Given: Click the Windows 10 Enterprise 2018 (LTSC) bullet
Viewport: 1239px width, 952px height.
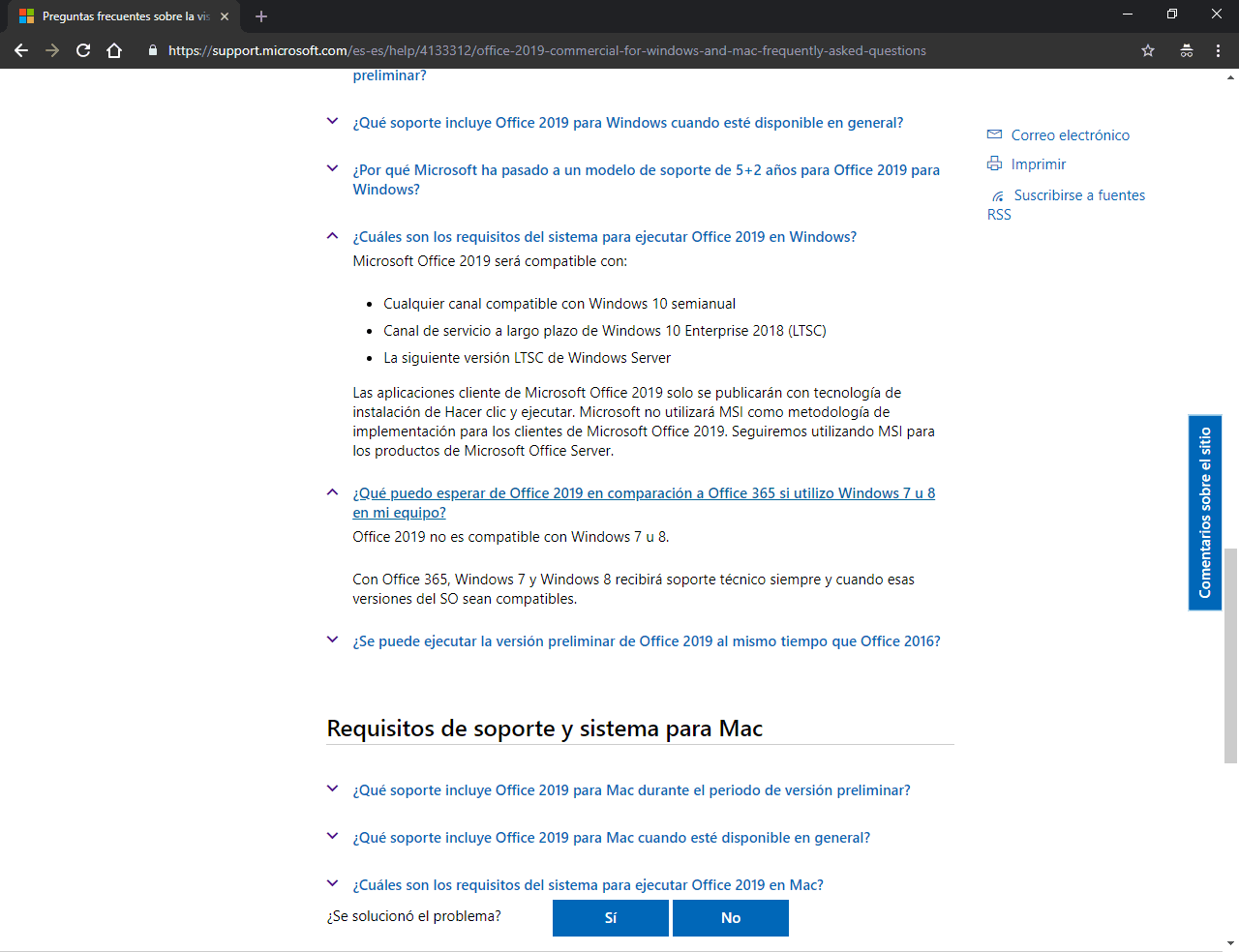Looking at the screenshot, I should 605,331.
